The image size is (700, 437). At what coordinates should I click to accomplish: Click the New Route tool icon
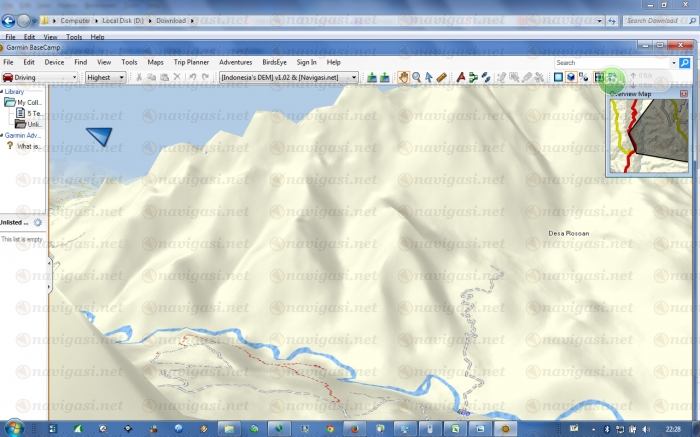[474, 77]
